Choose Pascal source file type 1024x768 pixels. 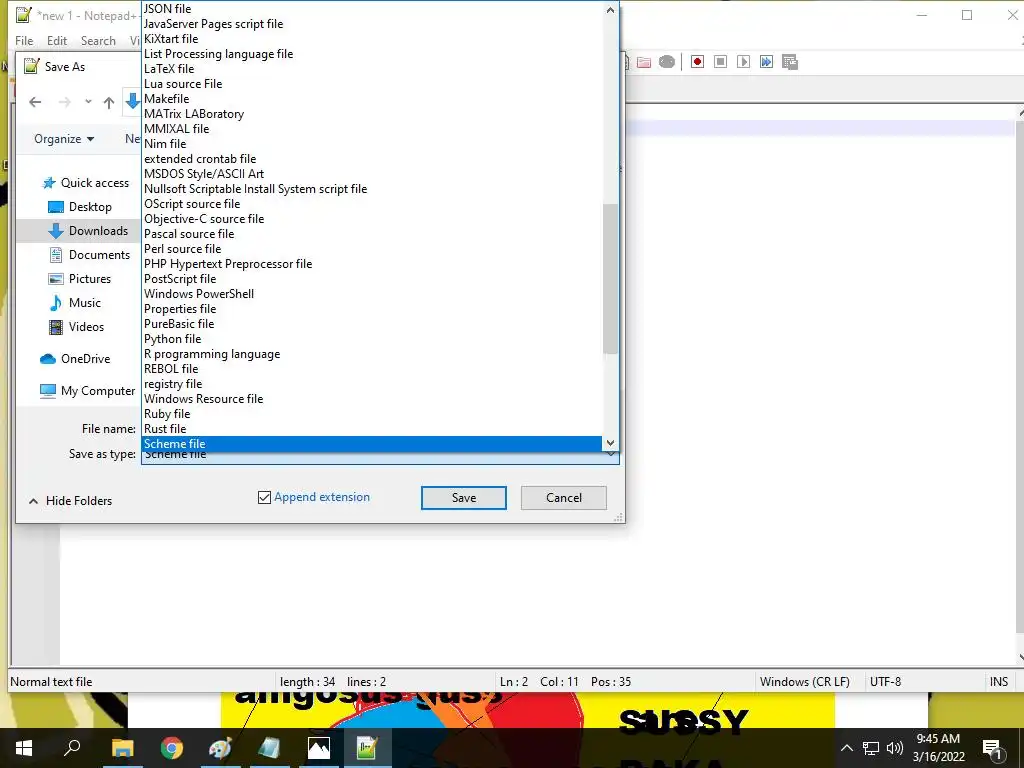pos(372,234)
